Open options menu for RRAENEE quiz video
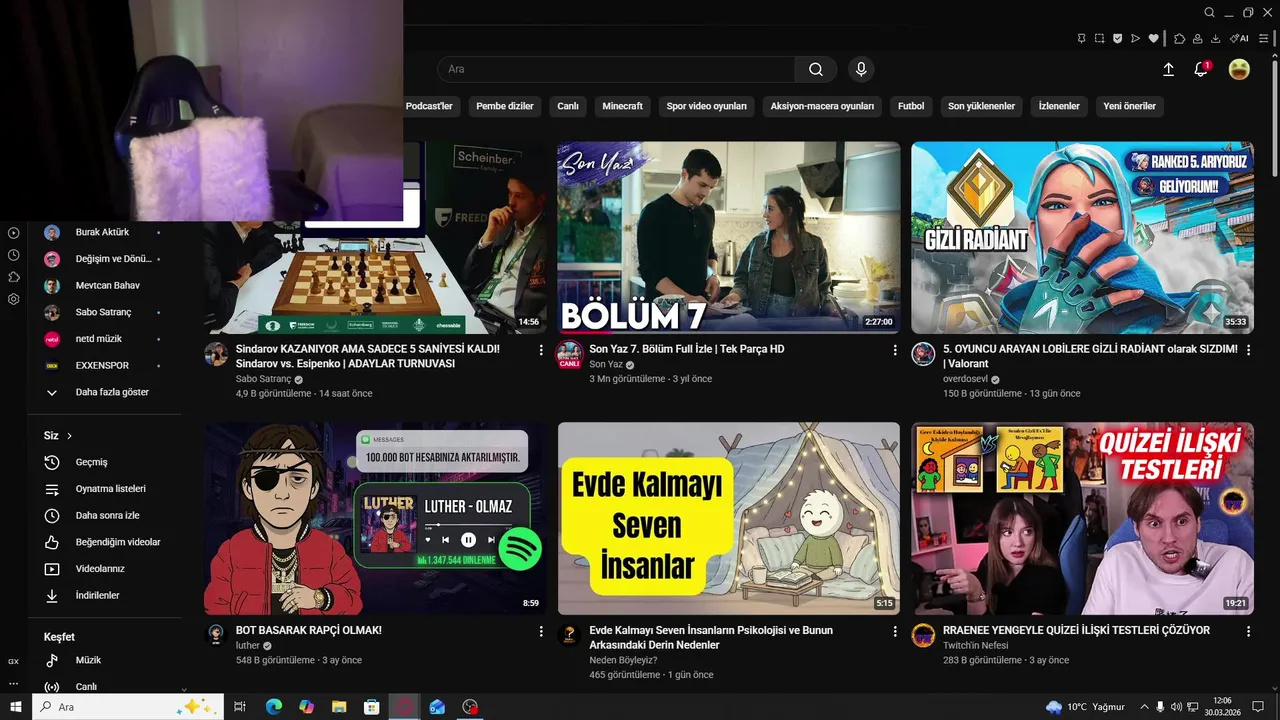Viewport: 1280px width, 720px height. click(1248, 631)
